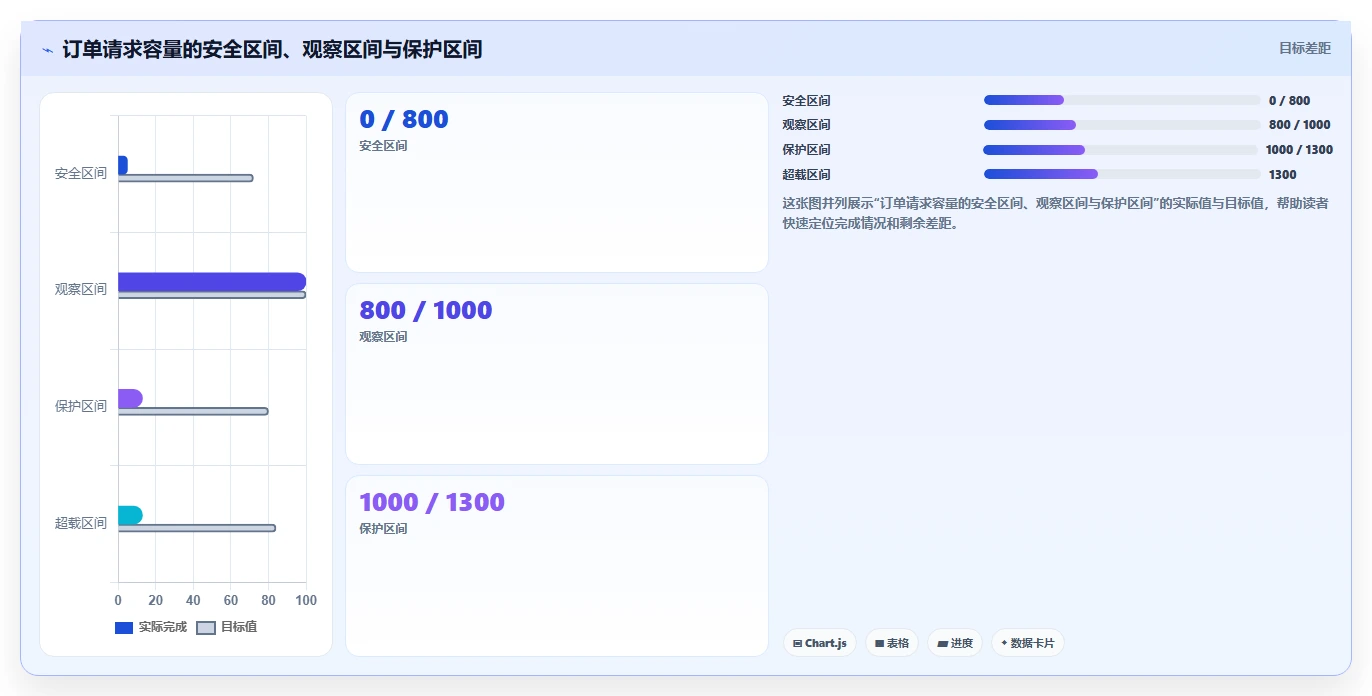Click the 1000 / 1300 value beside progress bar
The width and height of the screenshot is (1372, 696).
click(1299, 150)
